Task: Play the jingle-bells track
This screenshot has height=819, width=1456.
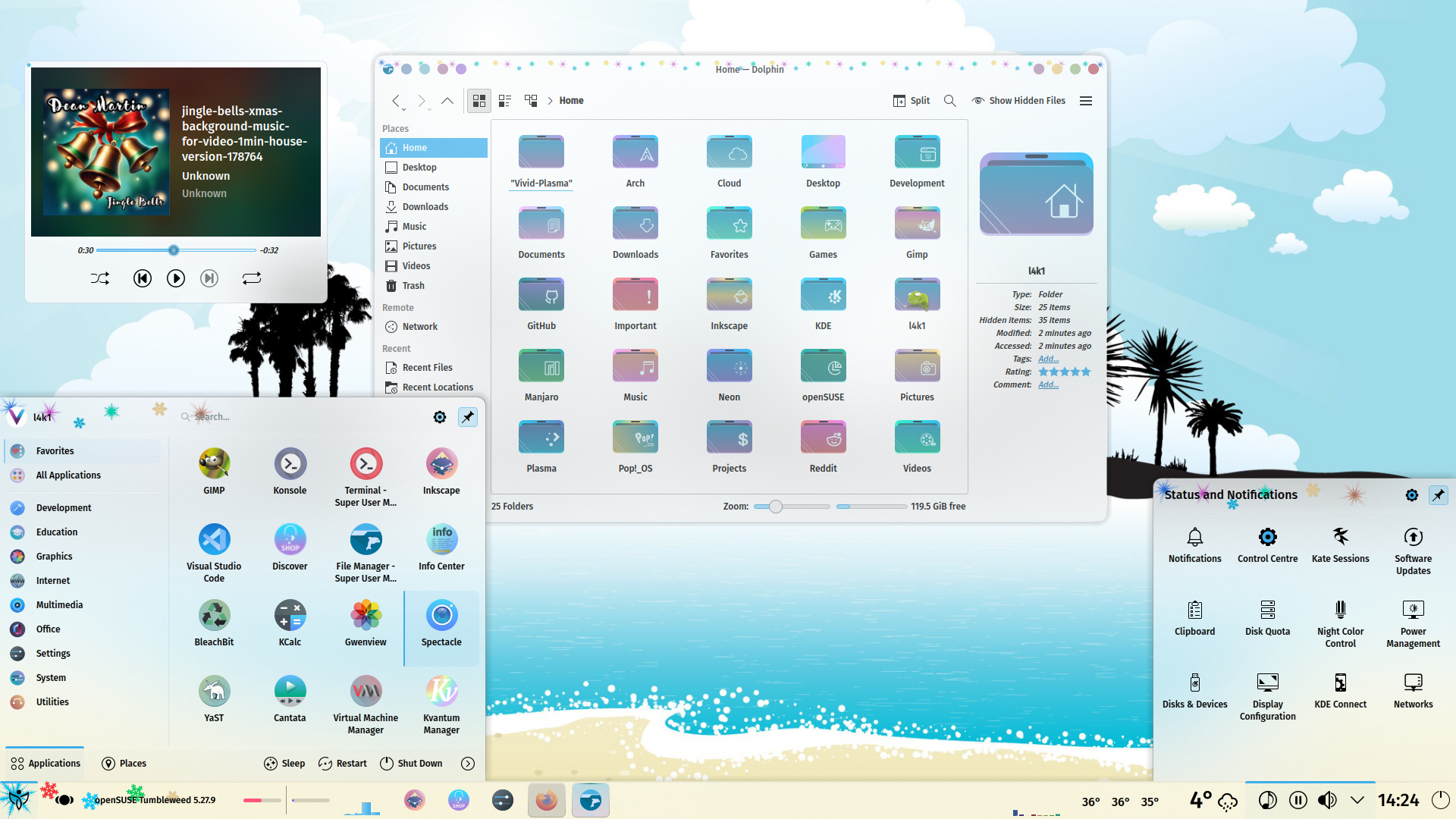Action: pyautogui.click(x=175, y=278)
